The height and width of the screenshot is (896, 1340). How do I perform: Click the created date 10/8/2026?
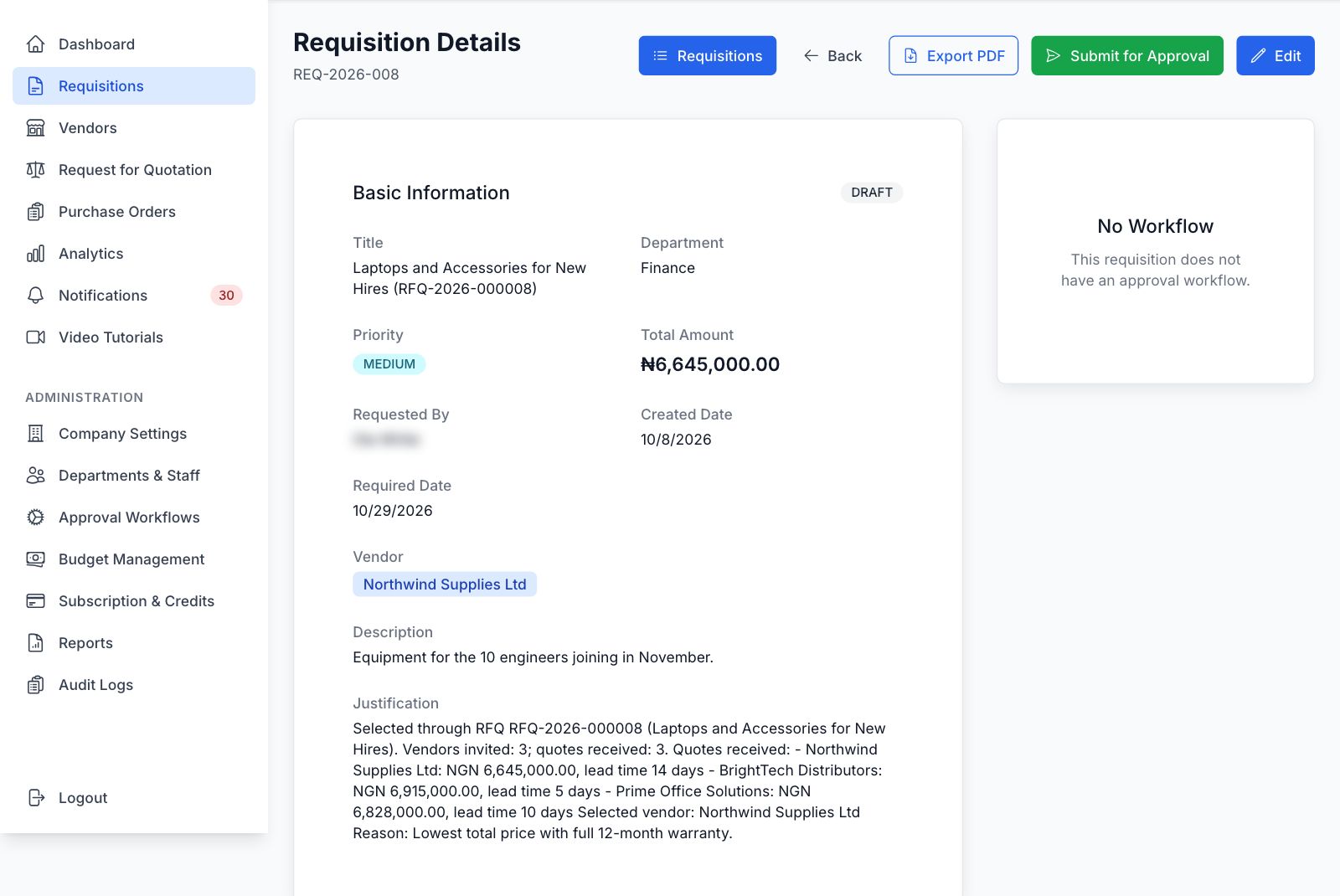point(676,440)
